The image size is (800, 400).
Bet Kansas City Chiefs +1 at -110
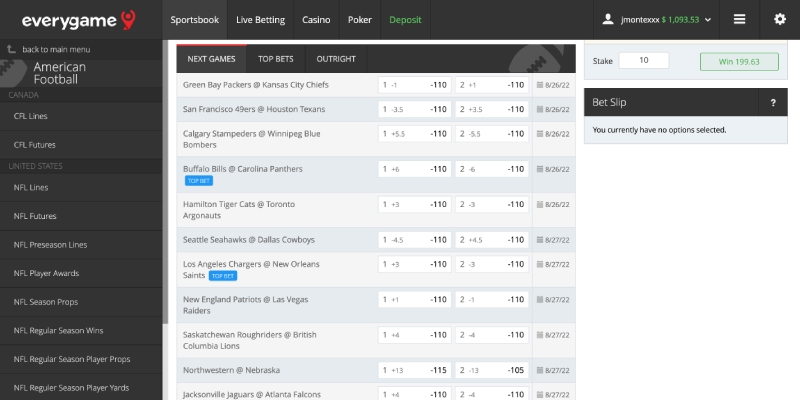point(492,85)
